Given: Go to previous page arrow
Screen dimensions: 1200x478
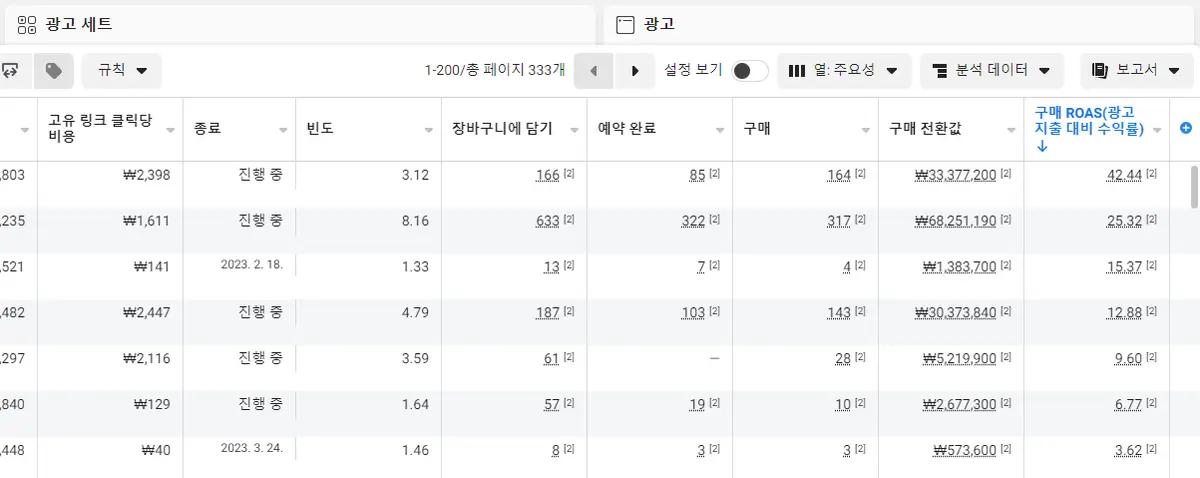Looking at the screenshot, I should pyautogui.click(x=594, y=71).
